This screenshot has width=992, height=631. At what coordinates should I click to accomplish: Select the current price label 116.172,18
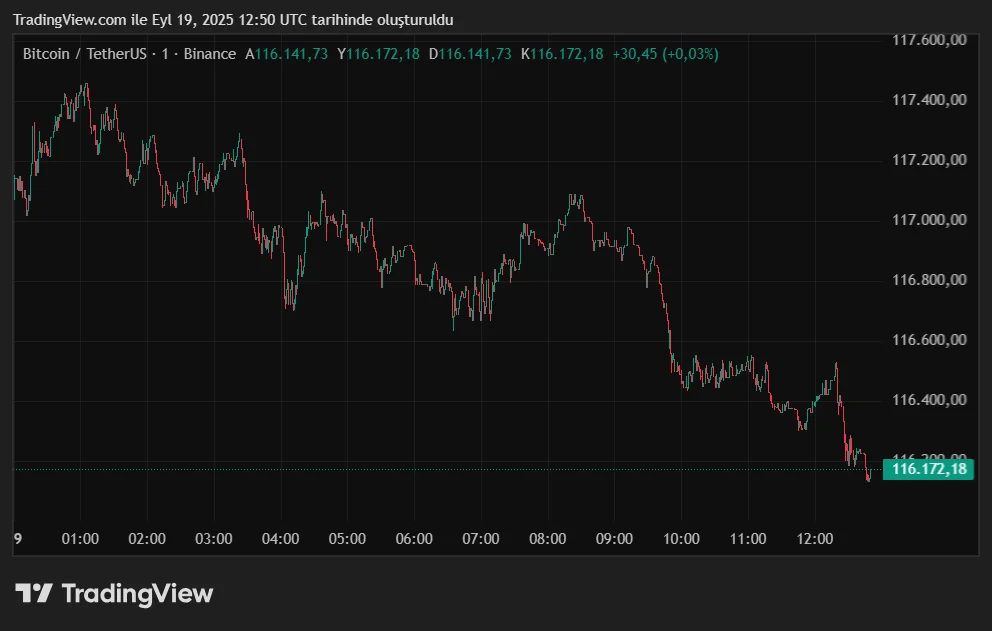928,469
